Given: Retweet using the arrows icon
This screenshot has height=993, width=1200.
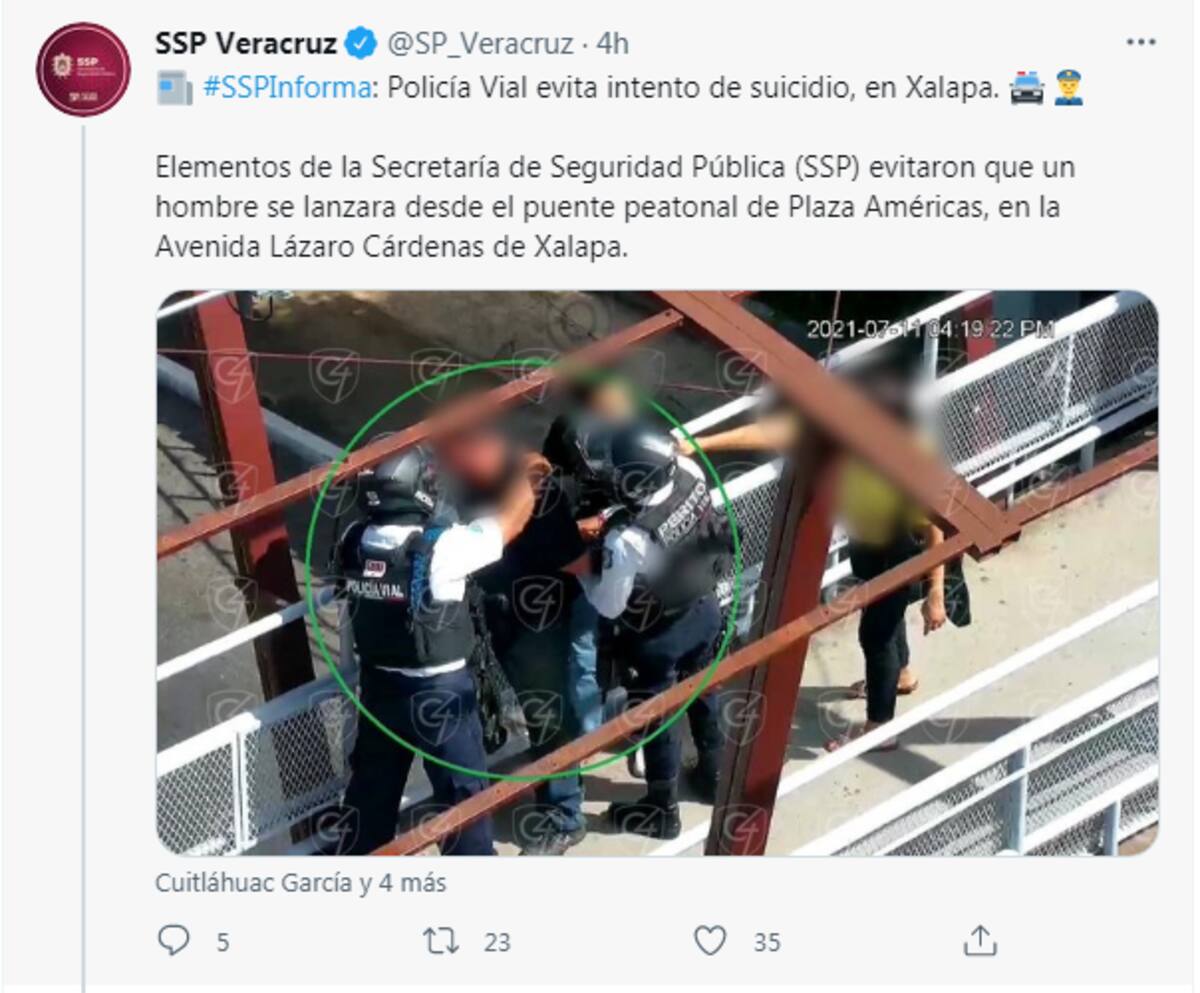Looking at the screenshot, I should pyautogui.click(x=439, y=940).
